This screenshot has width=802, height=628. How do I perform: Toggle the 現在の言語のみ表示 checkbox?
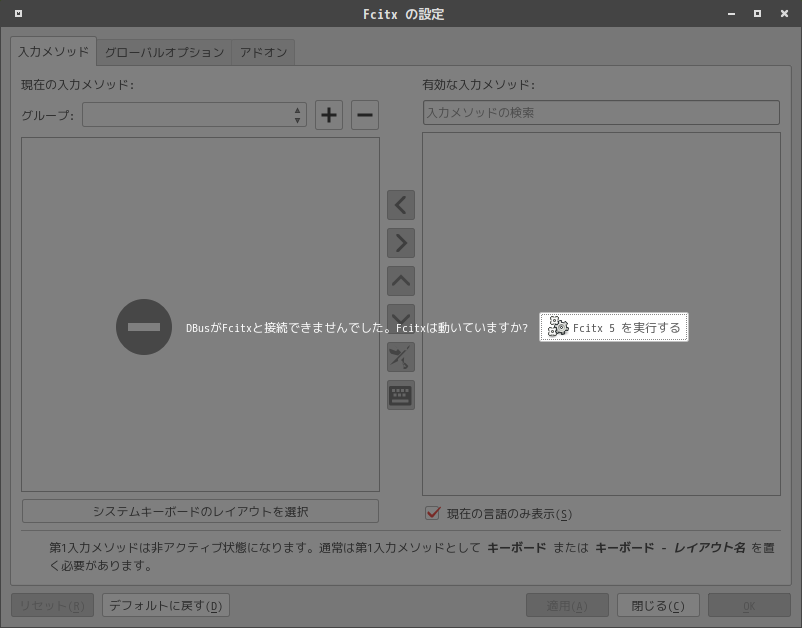[x=433, y=513]
